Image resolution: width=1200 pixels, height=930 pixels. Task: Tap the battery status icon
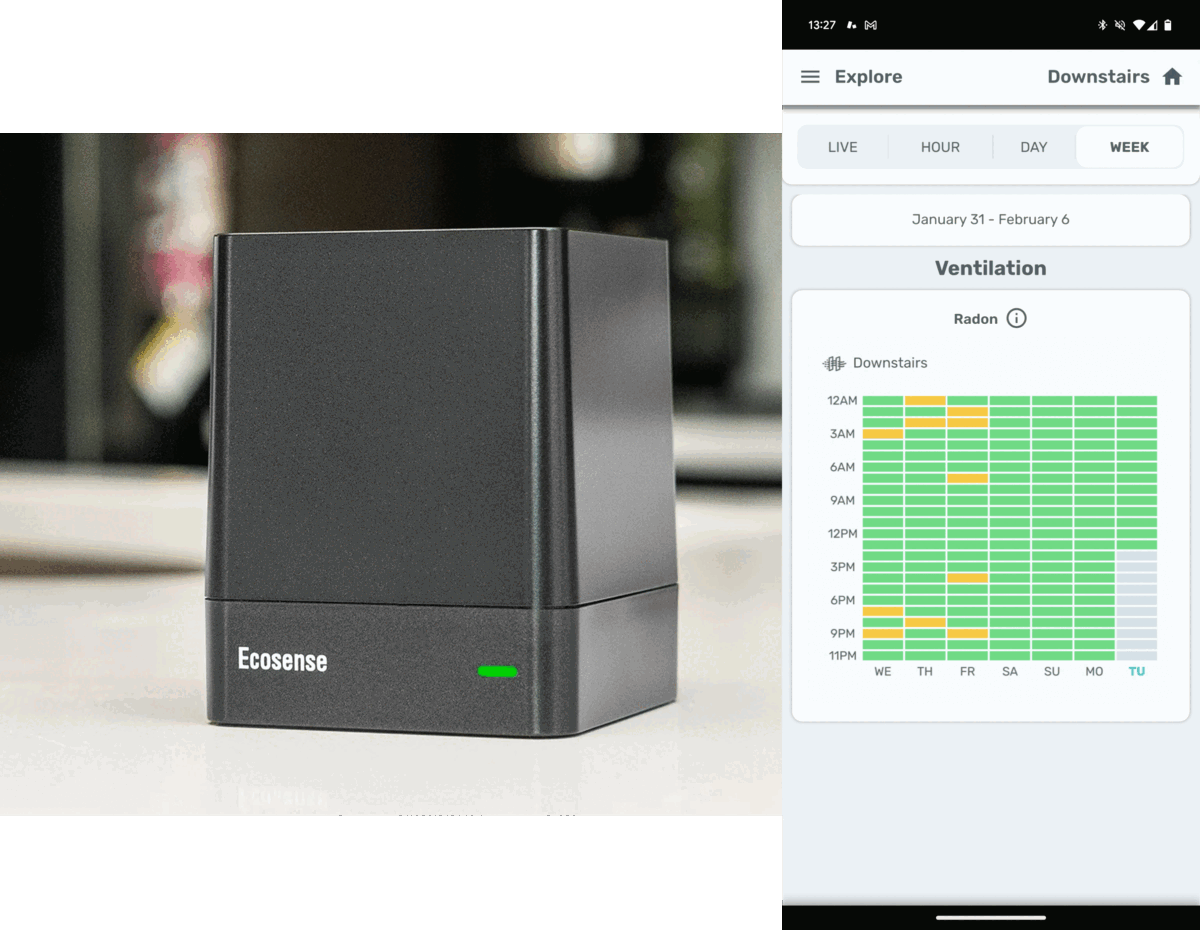(x=1167, y=25)
